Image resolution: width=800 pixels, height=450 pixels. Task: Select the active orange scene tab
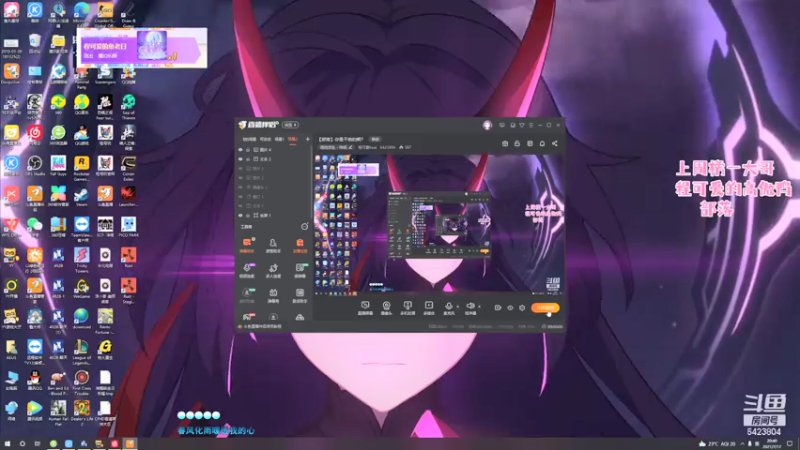[292, 139]
